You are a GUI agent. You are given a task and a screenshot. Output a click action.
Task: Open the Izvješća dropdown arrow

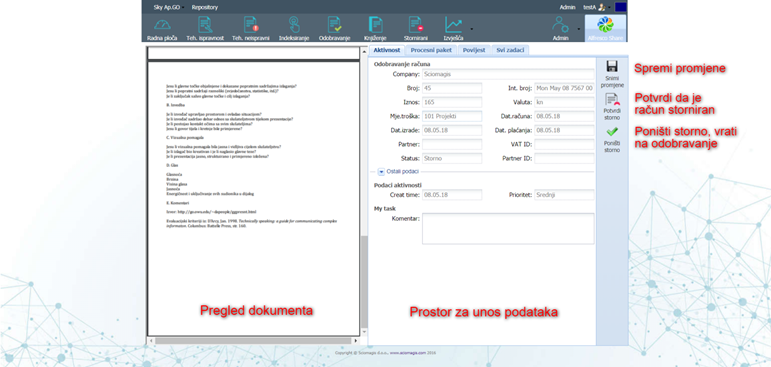pyautogui.click(x=472, y=29)
